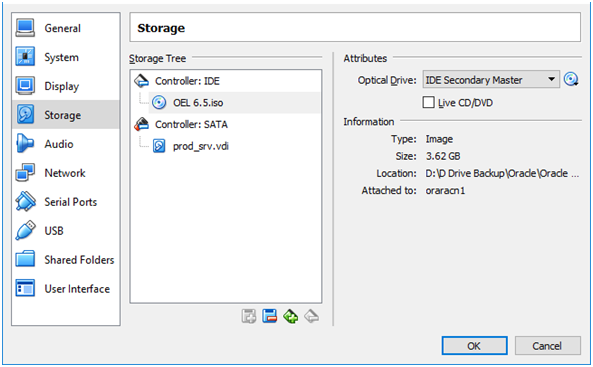Image resolution: width=593 pixels, height=367 pixels.
Task: Click the add controller icon
Action: [x=249, y=316]
